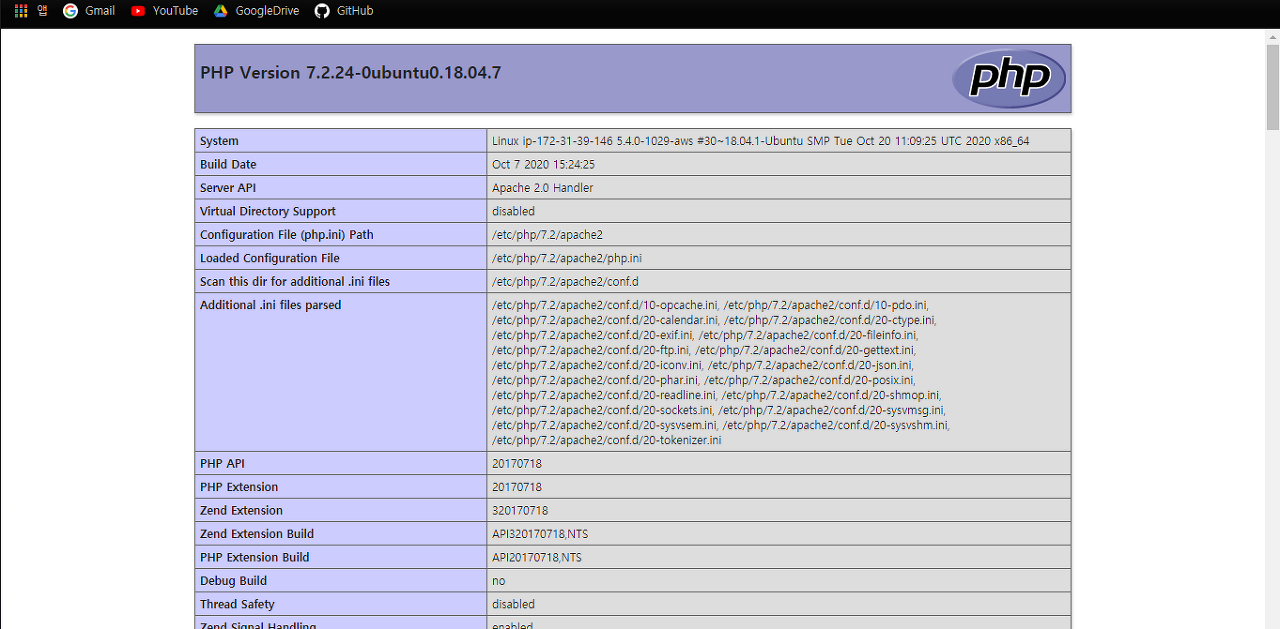Image resolution: width=1280 pixels, height=629 pixels.
Task: Select the PHP Extension Build label
Action: [255, 558]
